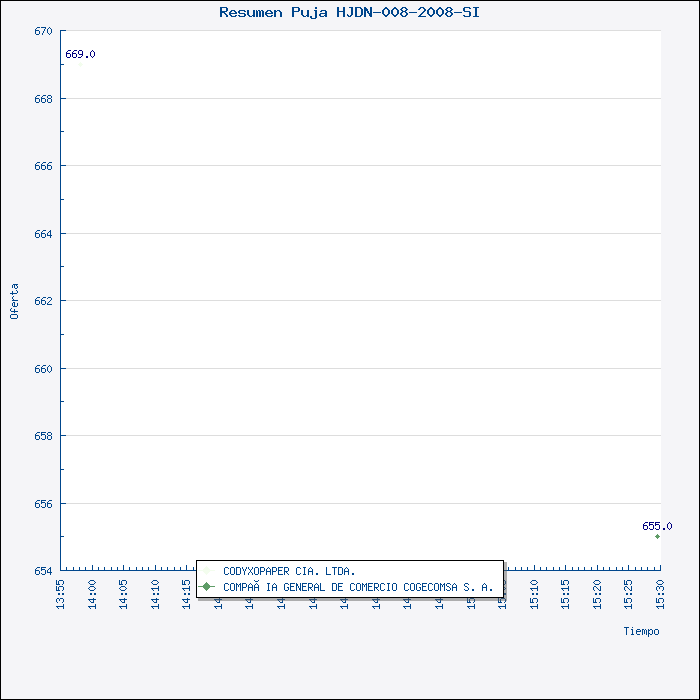Click the 655.0 data label
This screenshot has width=700, height=700.
click(x=657, y=526)
